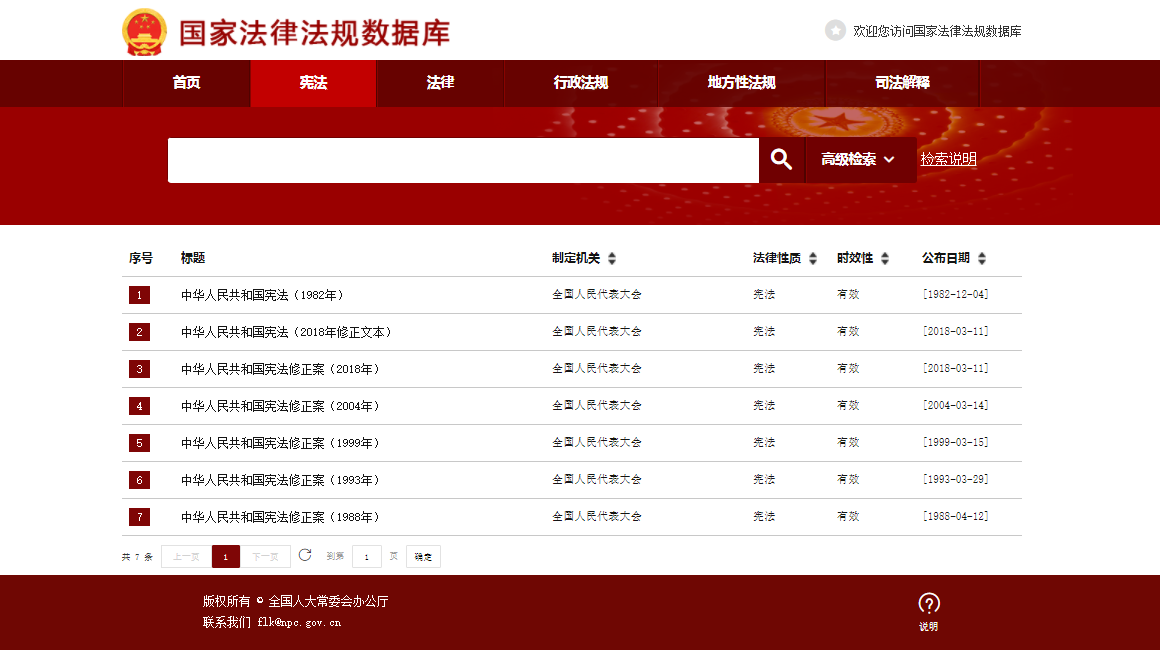Click the date [2004-03-14]
Viewport: 1160px width, 650px height.
coord(955,405)
